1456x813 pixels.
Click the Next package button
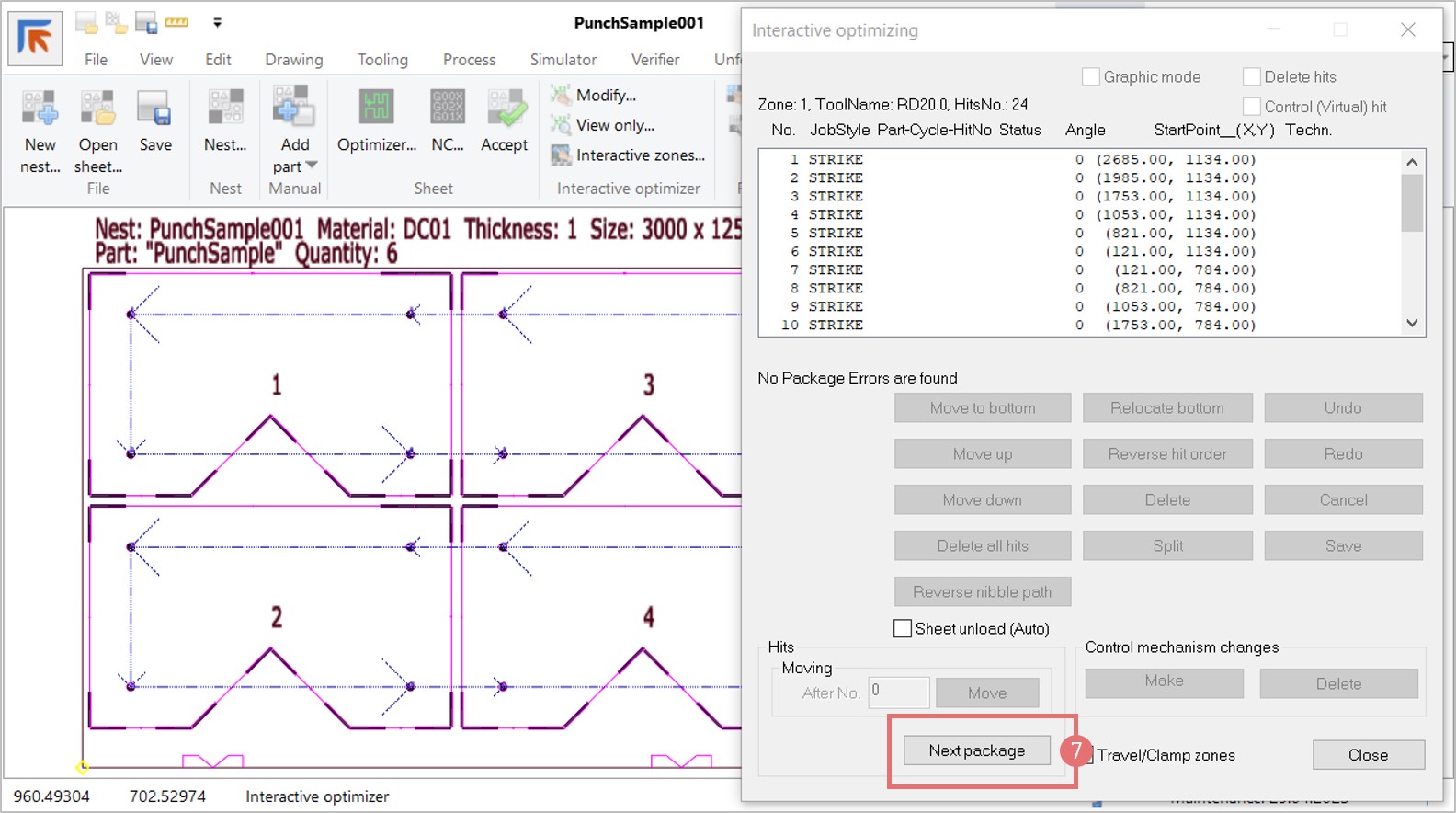pos(976,750)
